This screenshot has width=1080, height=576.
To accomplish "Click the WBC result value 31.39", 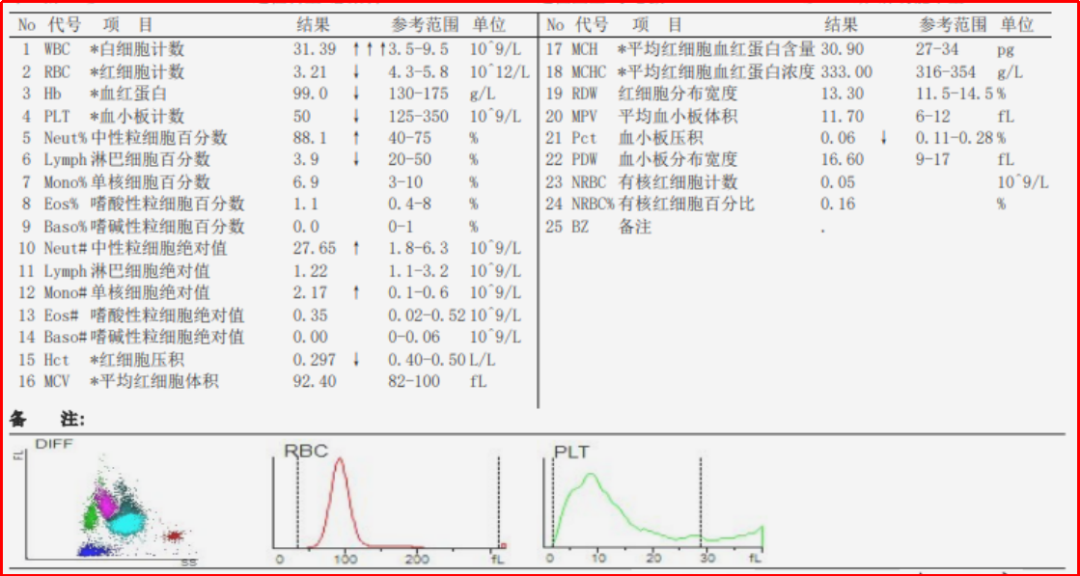I will coord(315,50).
